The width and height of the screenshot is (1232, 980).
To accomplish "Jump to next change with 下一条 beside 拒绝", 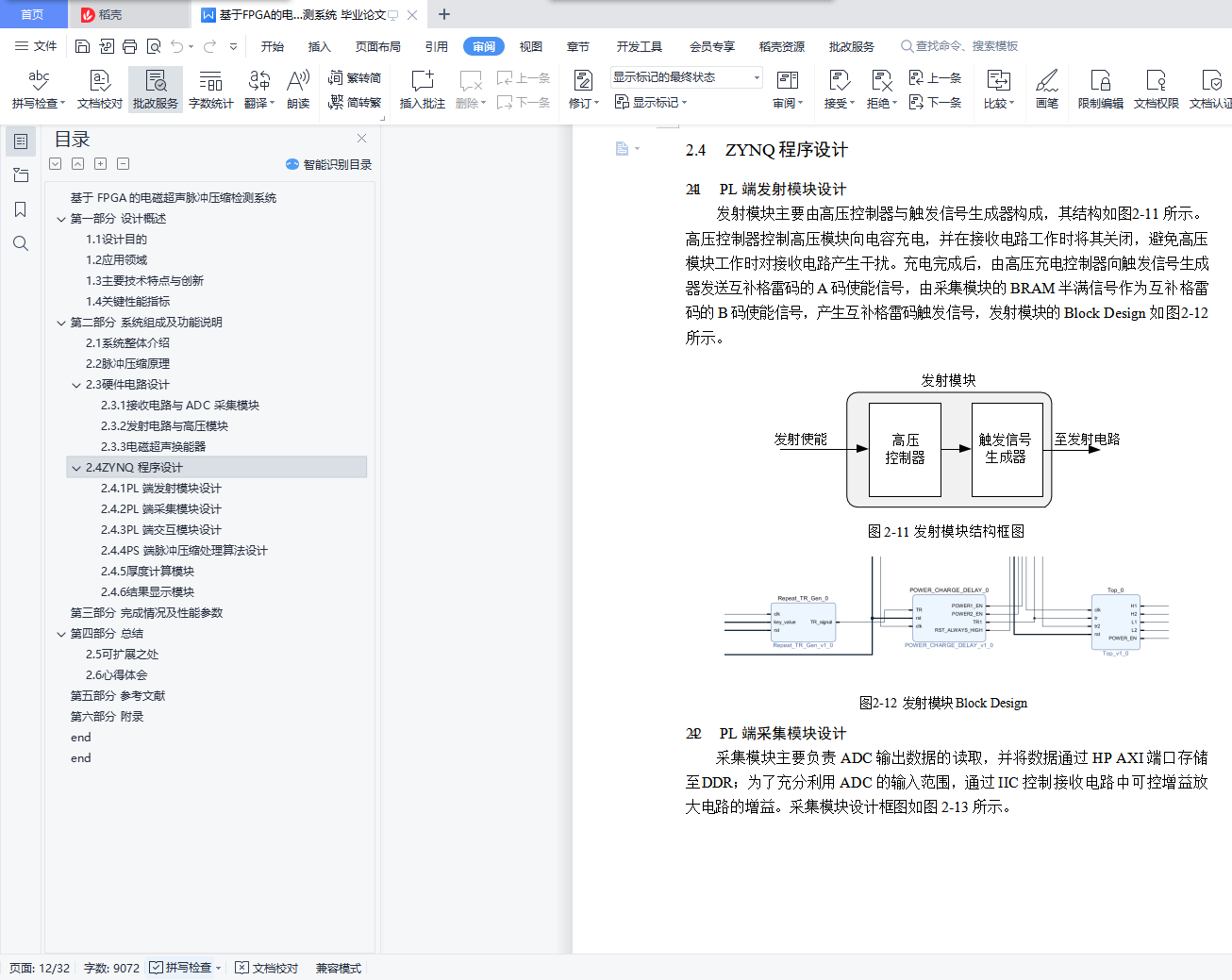I will [x=935, y=103].
